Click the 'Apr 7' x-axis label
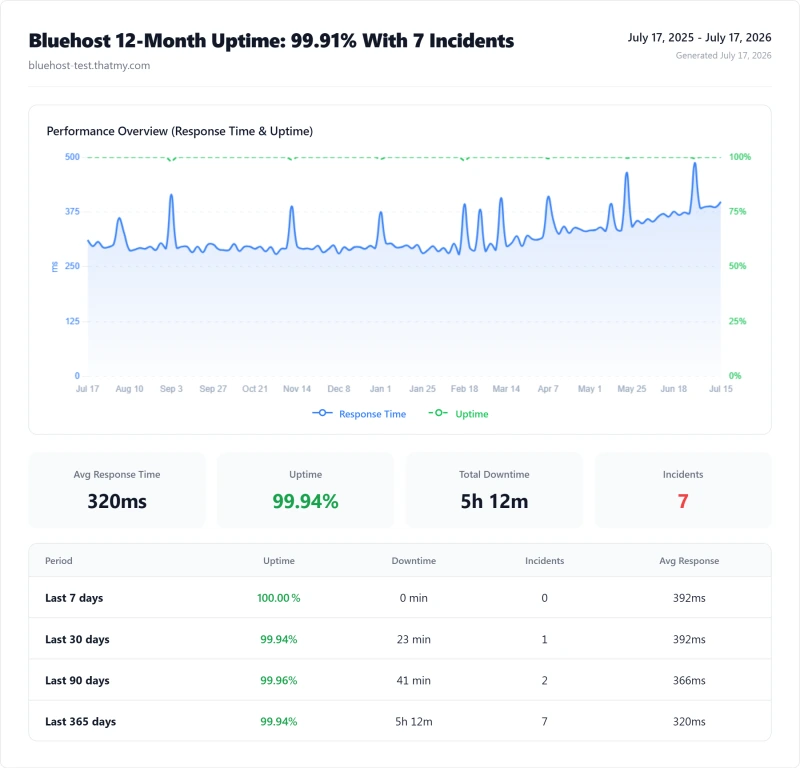 [548, 389]
